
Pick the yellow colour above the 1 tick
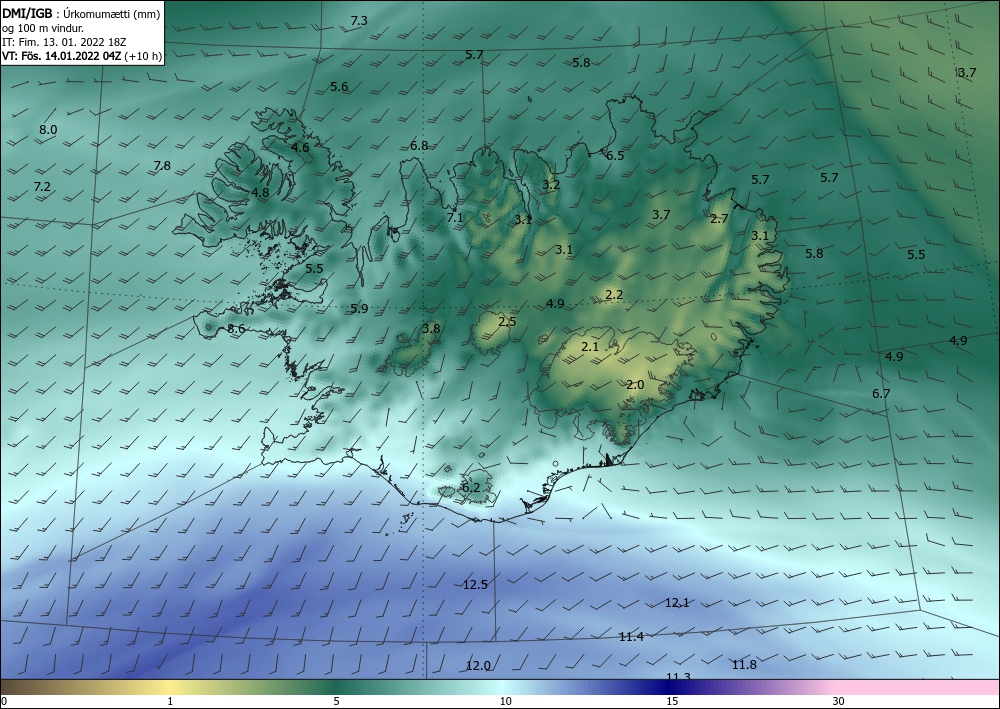(x=170, y=687)
